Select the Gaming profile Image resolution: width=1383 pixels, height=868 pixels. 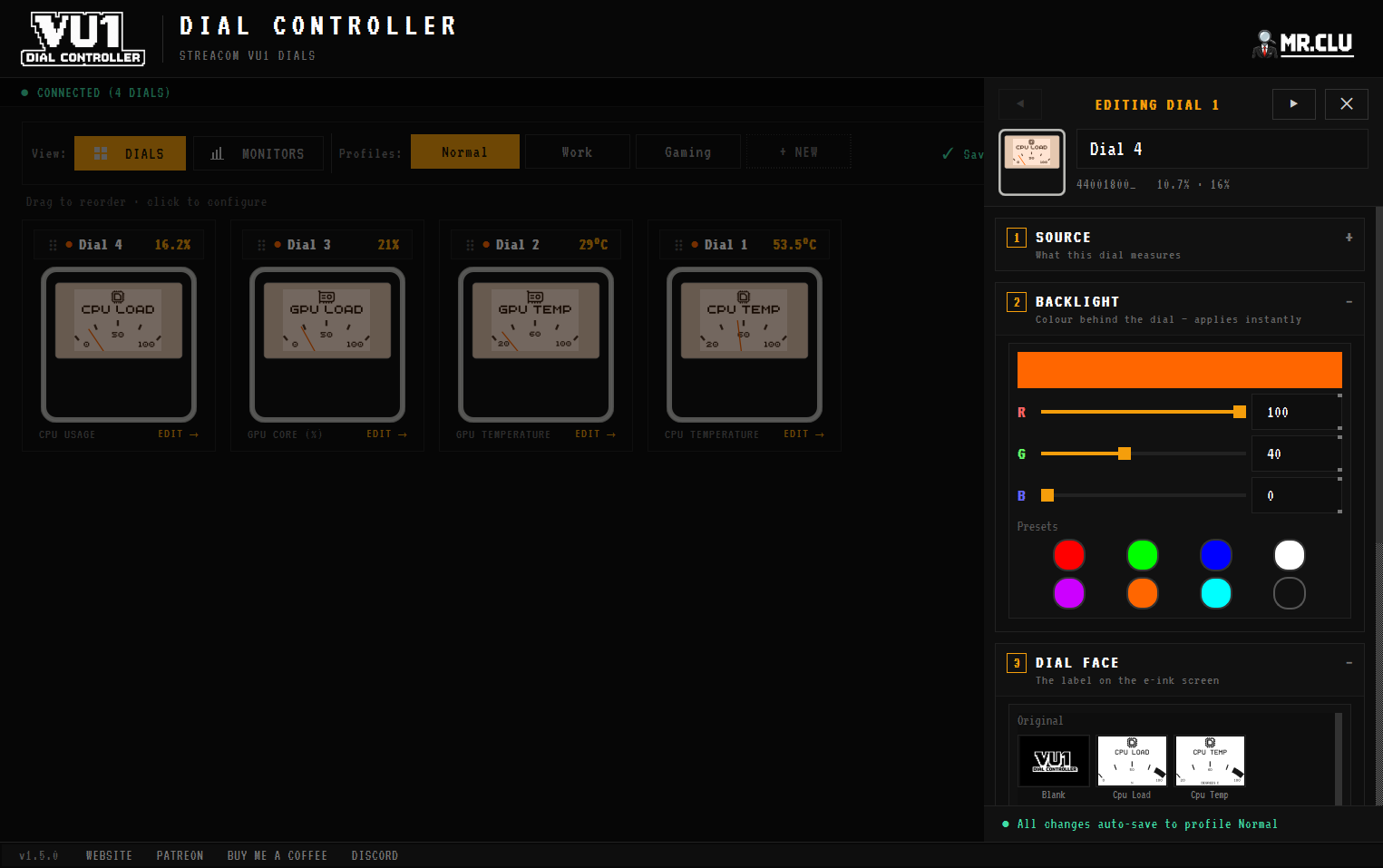(688, 151)
